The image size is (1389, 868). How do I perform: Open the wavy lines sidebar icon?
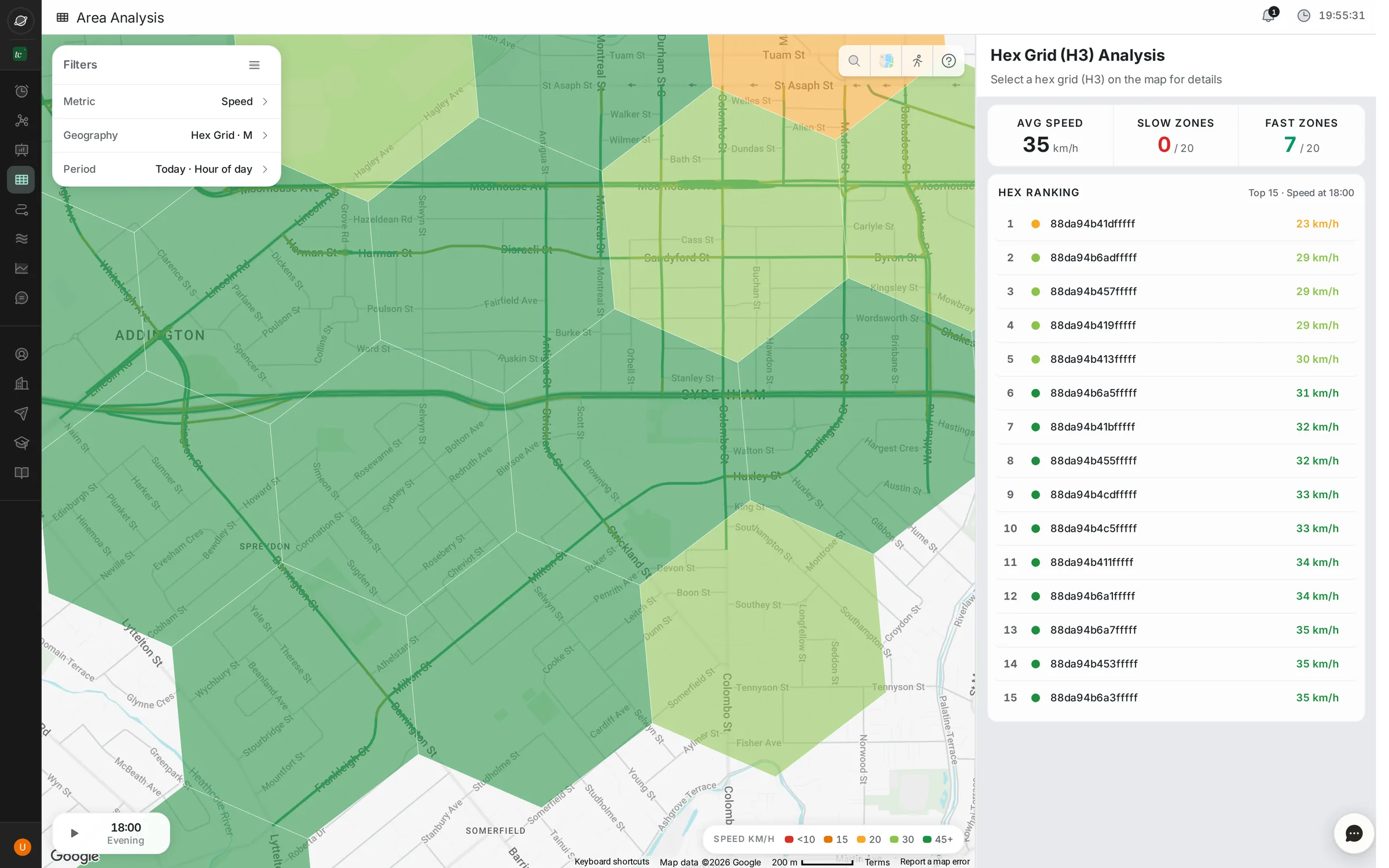(x=21, y=239)
